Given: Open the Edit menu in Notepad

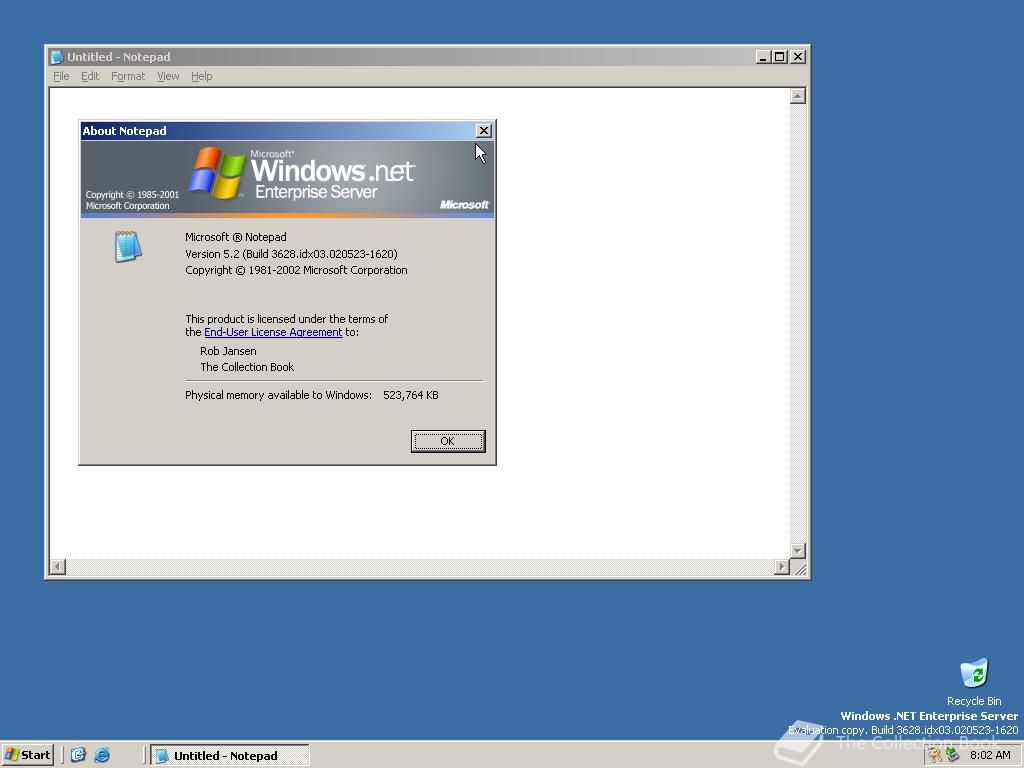Looking at the screenshot, I should tap(90, 76).
